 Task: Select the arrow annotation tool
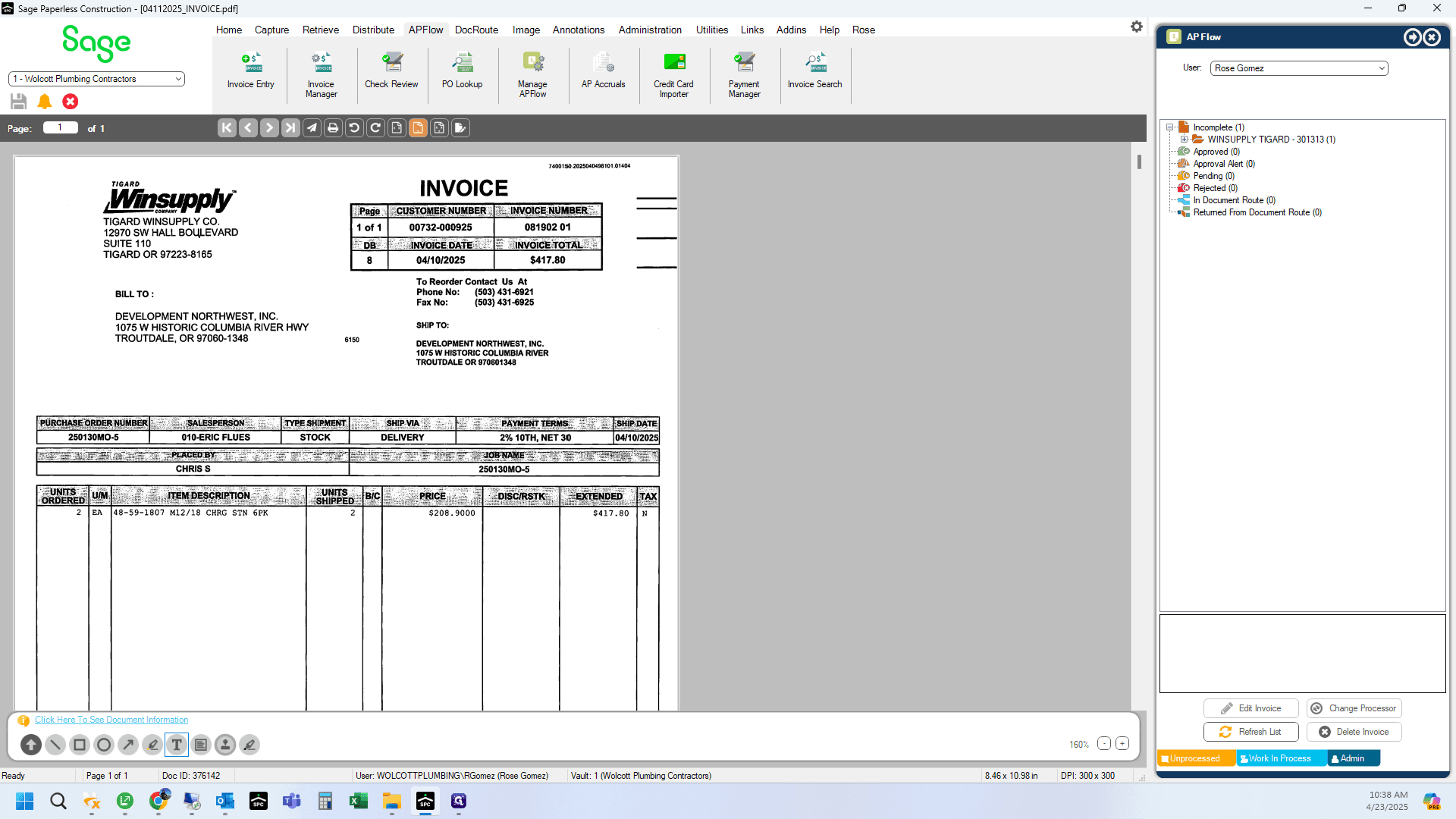pos(128,745)
